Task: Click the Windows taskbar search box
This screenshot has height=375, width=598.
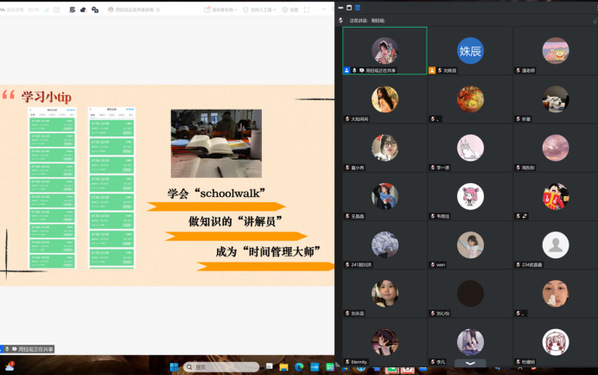Action: click(221, 367)
